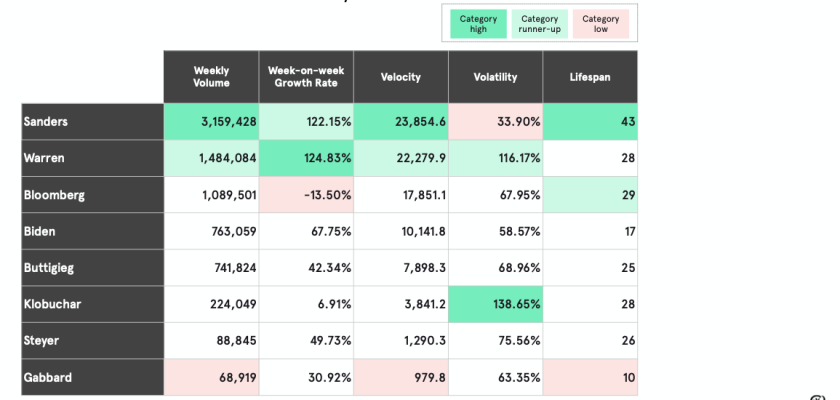Click Steyer's weekly volume cell 88,845
The image size is (840, 400).
click(x=211, y=341)
